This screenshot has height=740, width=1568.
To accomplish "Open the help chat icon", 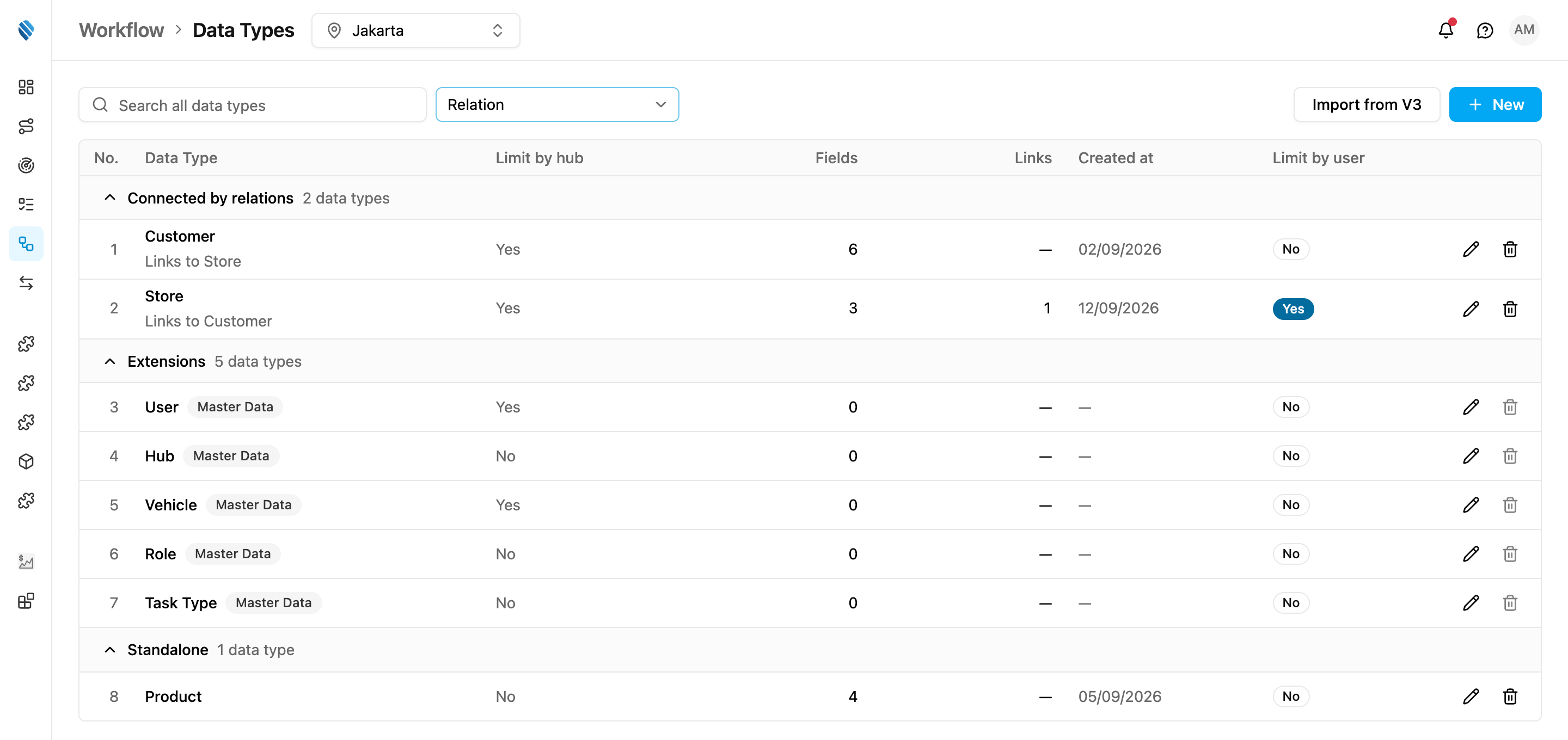I will click(1485, 30).
